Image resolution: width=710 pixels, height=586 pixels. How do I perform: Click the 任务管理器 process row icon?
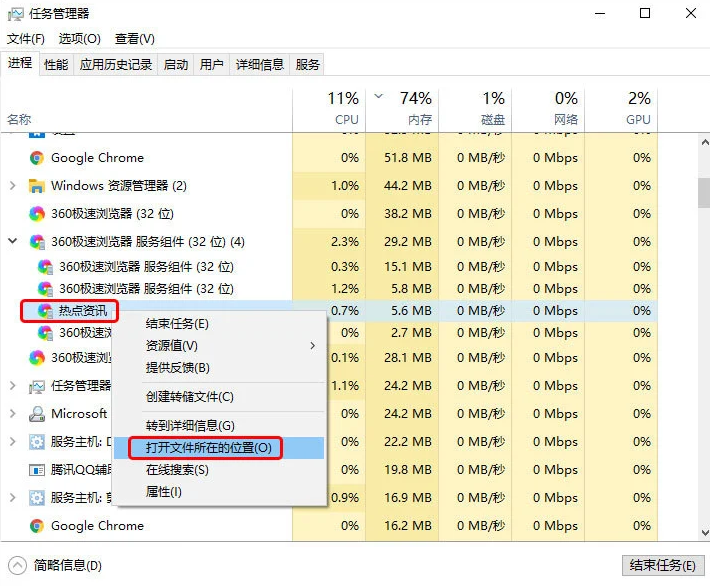(37, 386)
